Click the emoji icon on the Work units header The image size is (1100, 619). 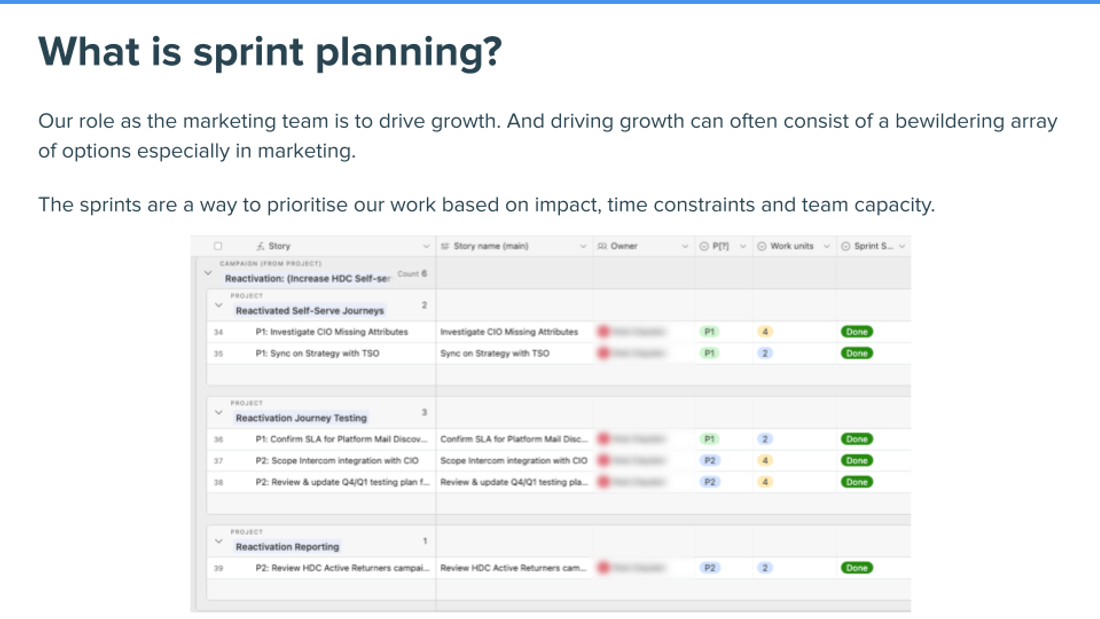click(762, 246)
